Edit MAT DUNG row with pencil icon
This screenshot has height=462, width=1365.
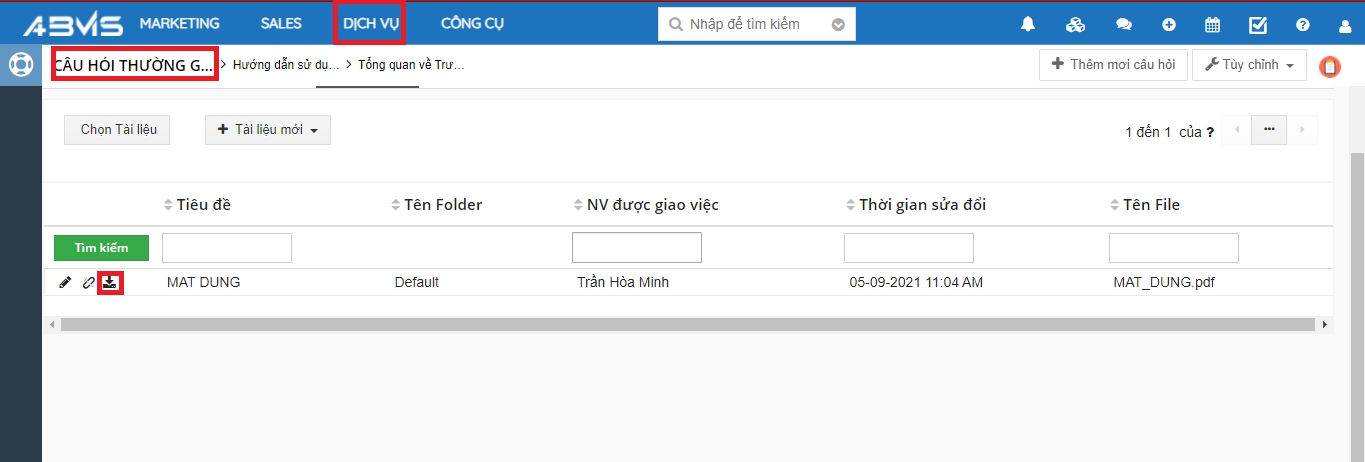65,283
